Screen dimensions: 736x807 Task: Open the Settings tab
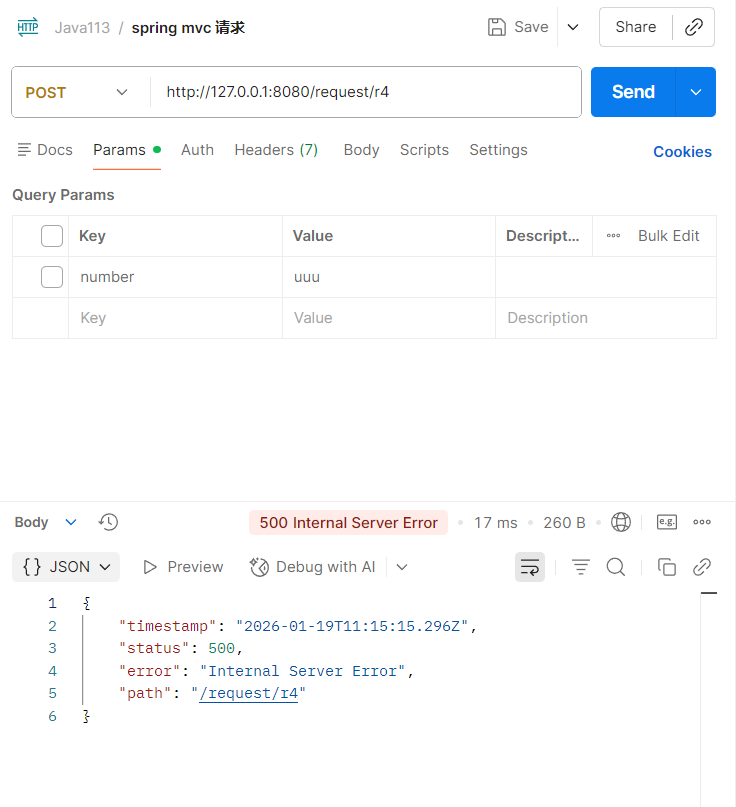[x=498, y=150]
